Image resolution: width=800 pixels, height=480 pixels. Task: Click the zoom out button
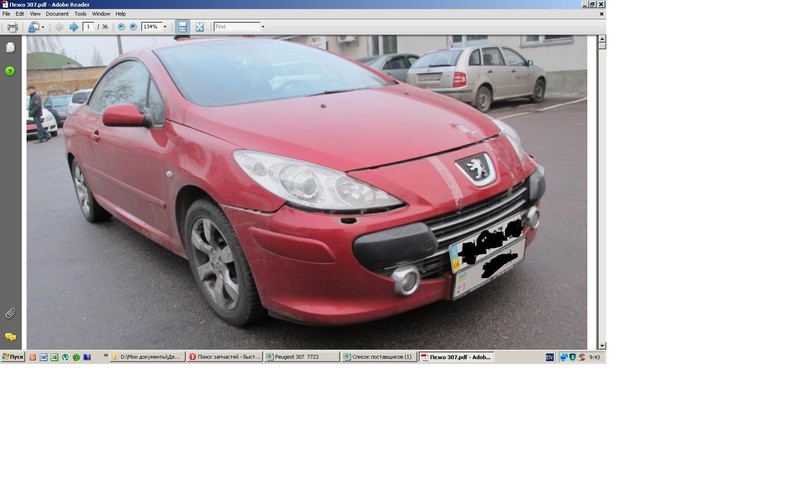pos(121,27)
